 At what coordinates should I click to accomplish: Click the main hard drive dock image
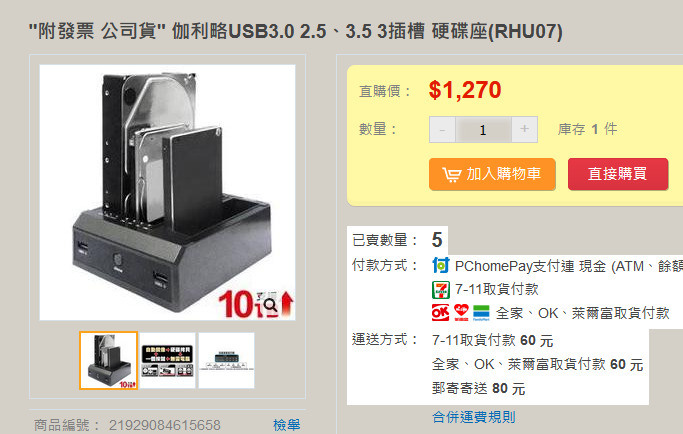click(x=167, y=193)
